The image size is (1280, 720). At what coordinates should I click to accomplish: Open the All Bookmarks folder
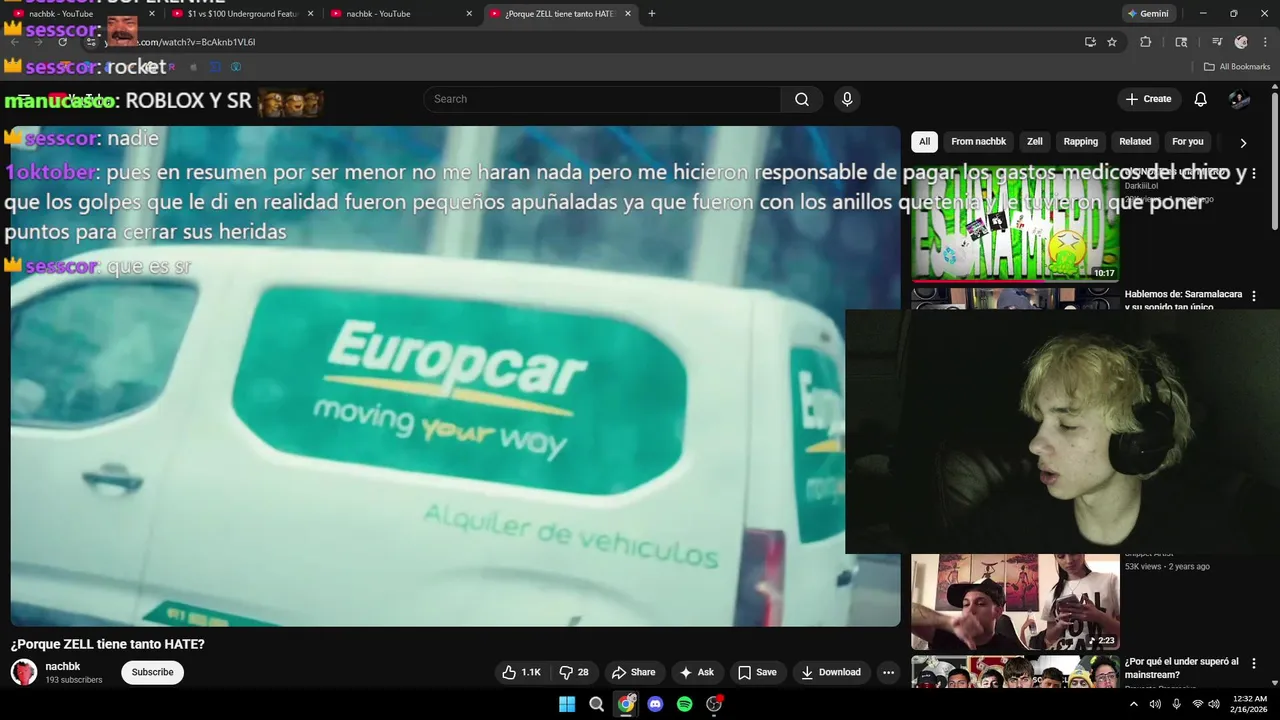pos(1237,67)
